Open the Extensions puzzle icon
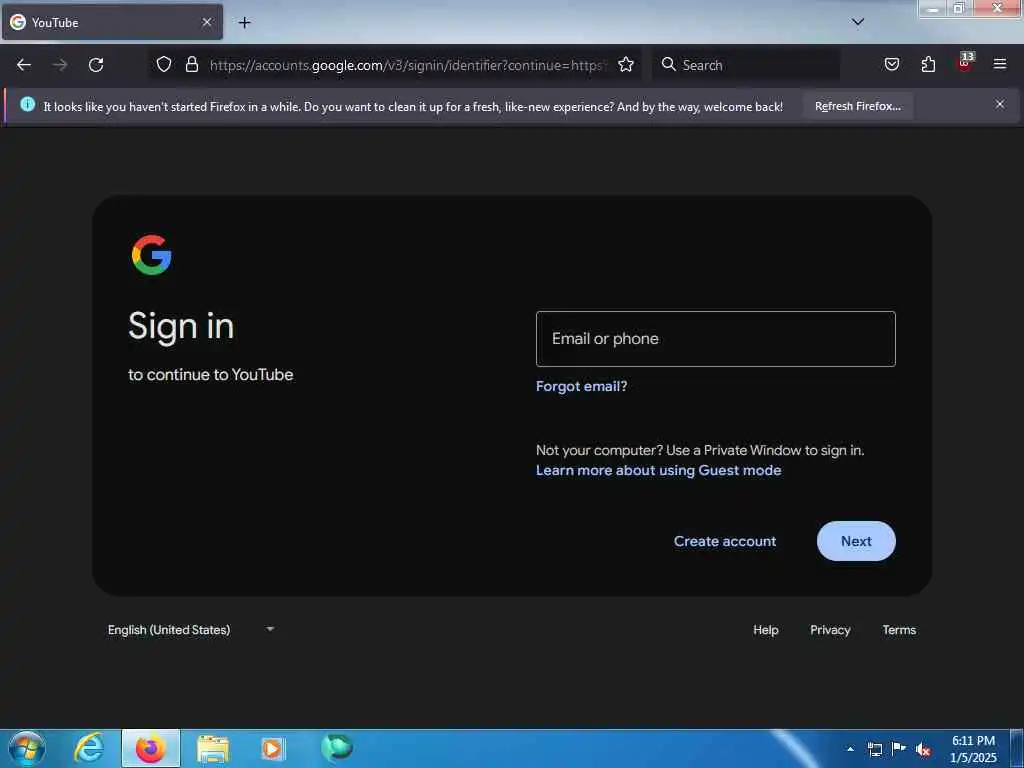Viewport: 1024px width, 768px height. tap(928, 64)
